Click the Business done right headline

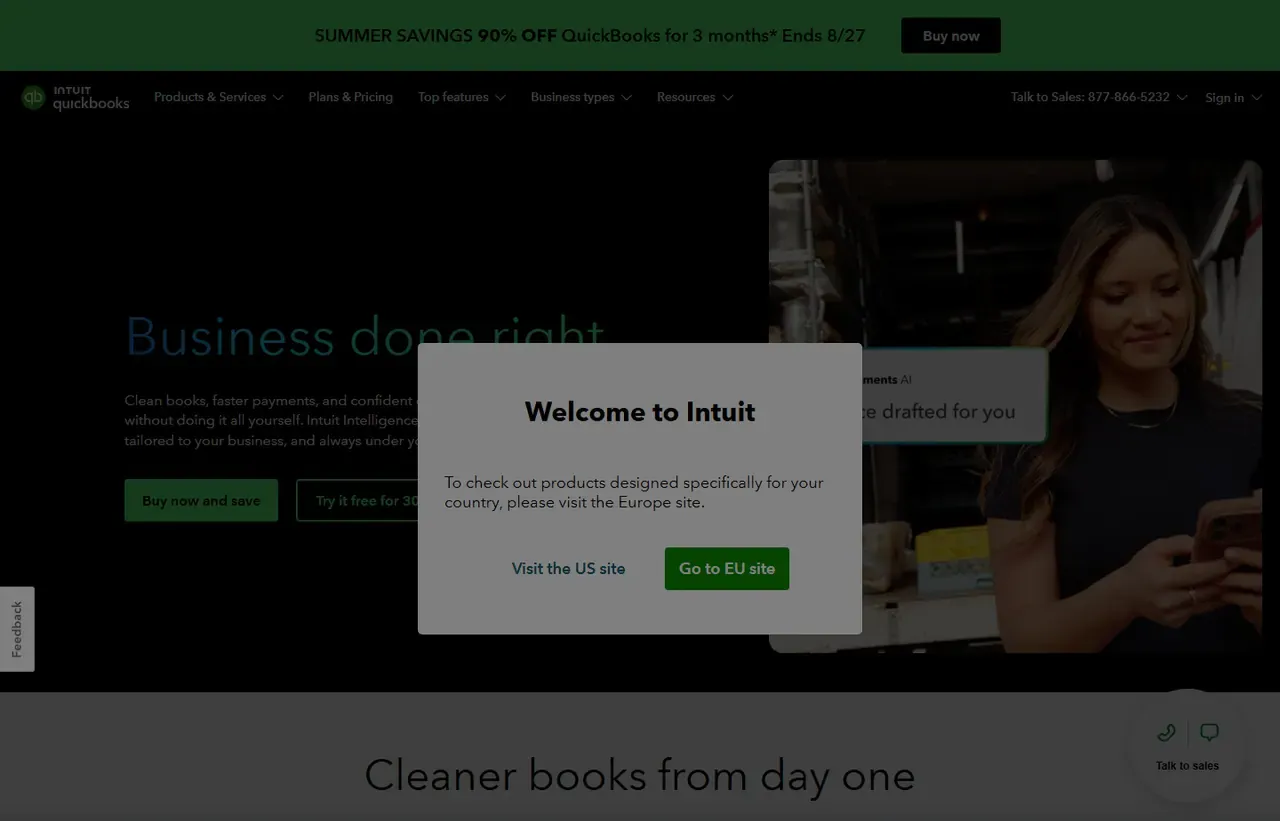click(365, 335)
